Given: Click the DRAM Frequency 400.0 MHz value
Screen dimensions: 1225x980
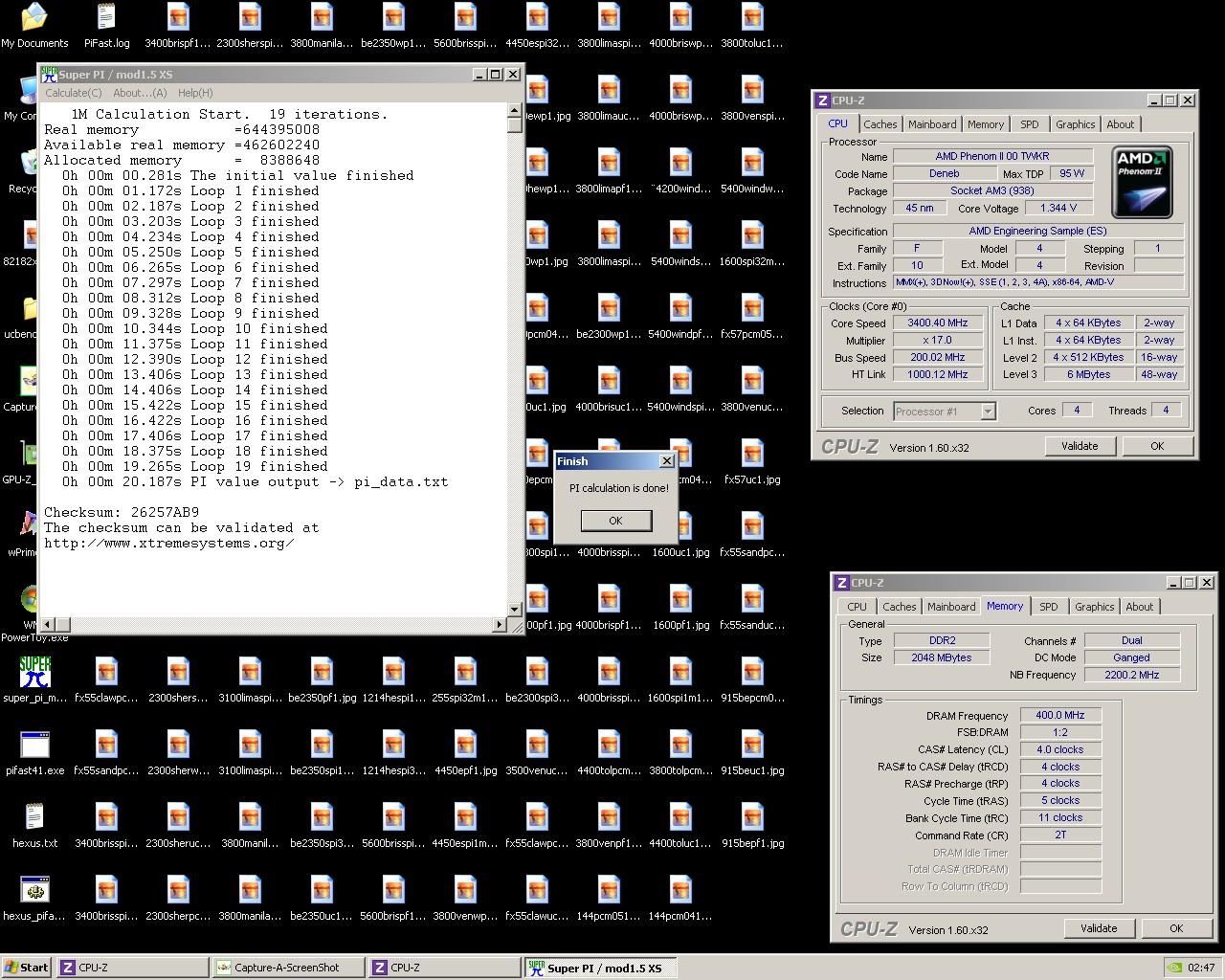Looking at the screenshot, I should point(1060,716).
